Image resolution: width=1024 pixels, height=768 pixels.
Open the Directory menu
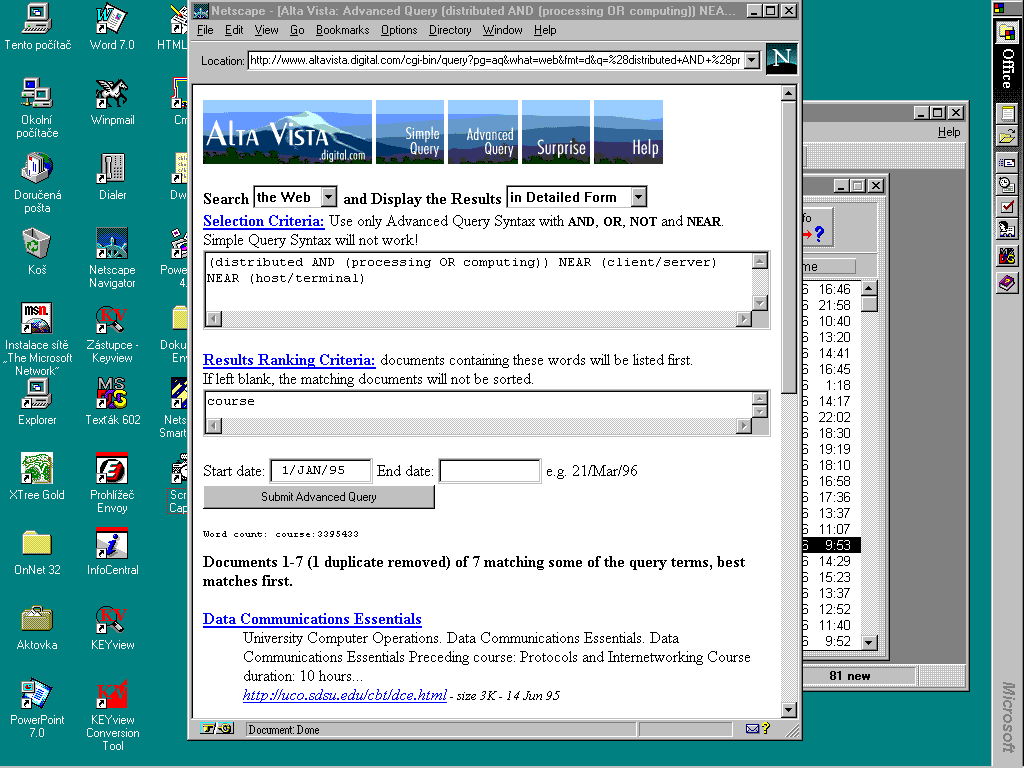pyautogui.click(x=450, y=30)
